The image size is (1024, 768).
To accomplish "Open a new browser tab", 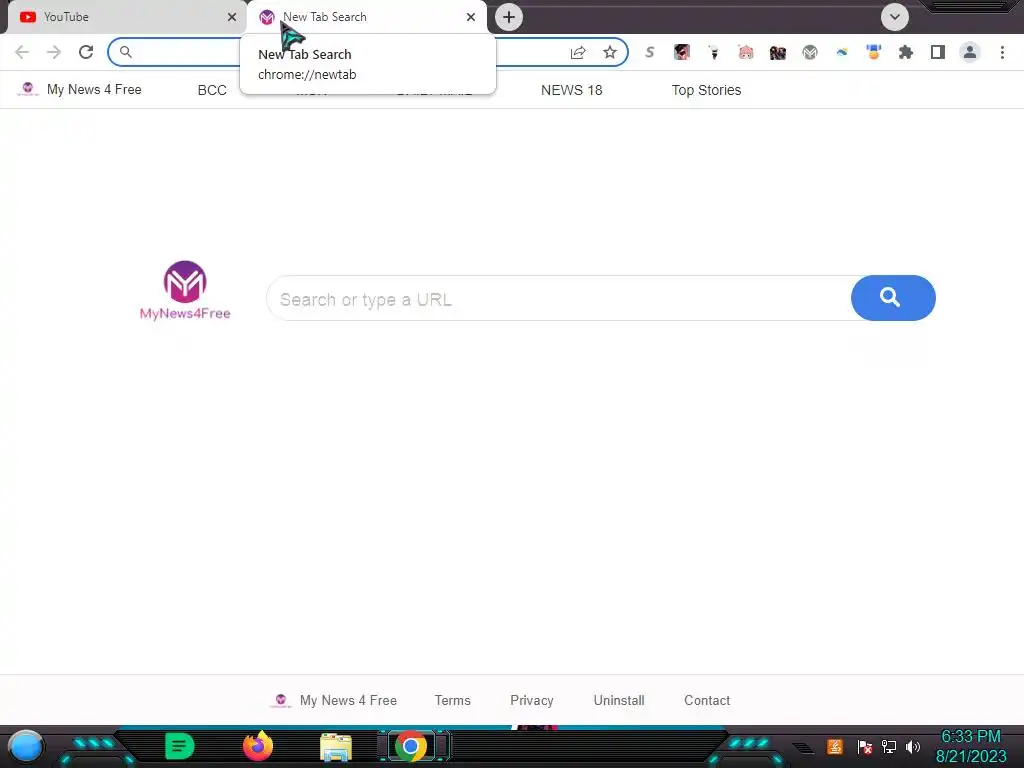I will pos(509,17).
